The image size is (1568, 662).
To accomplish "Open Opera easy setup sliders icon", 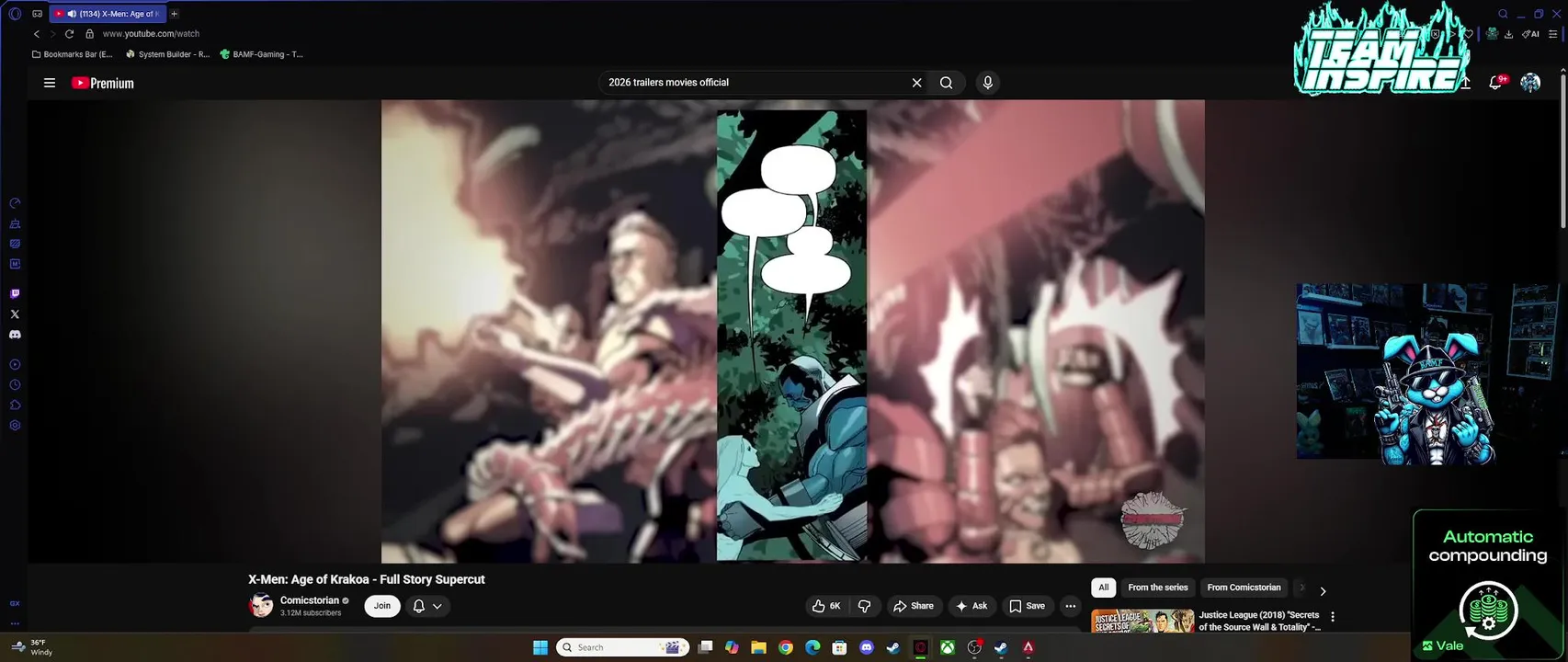I will [x=1553, y=34].
